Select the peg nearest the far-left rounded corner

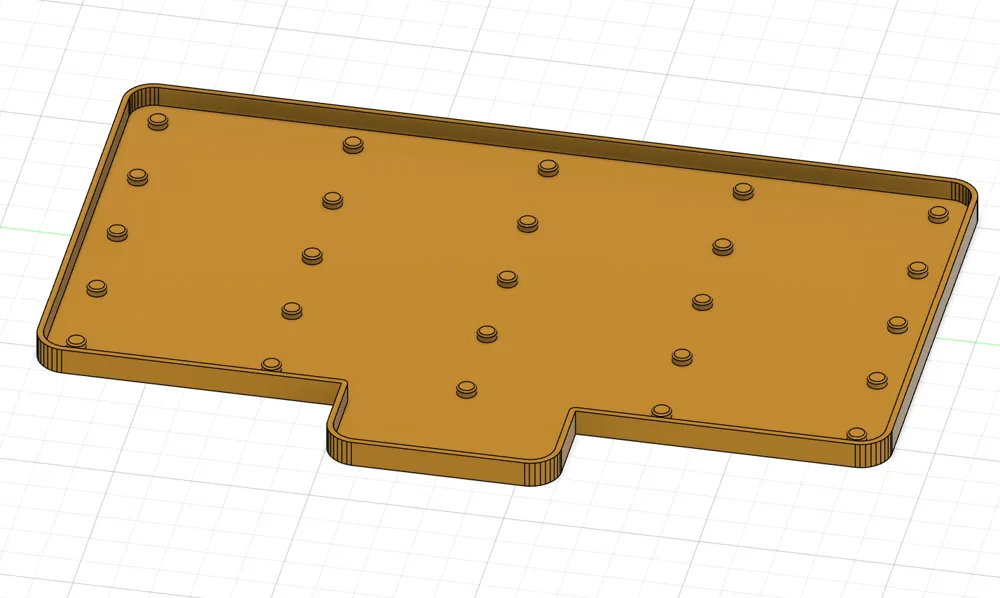click(158, 121)
